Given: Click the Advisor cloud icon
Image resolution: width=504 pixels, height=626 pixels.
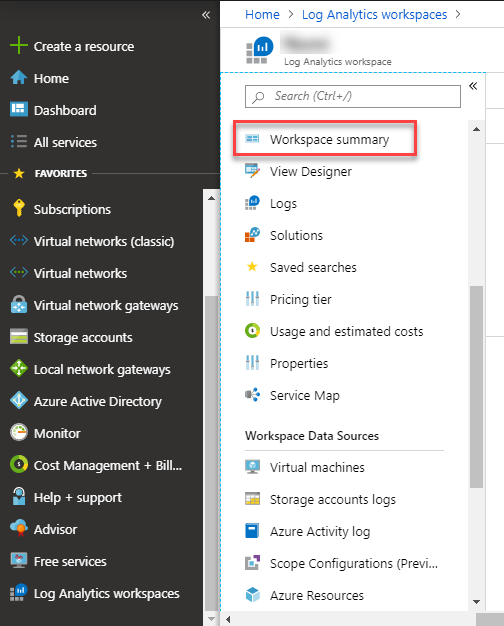Looking at the screenshot, I should [18, 529].
